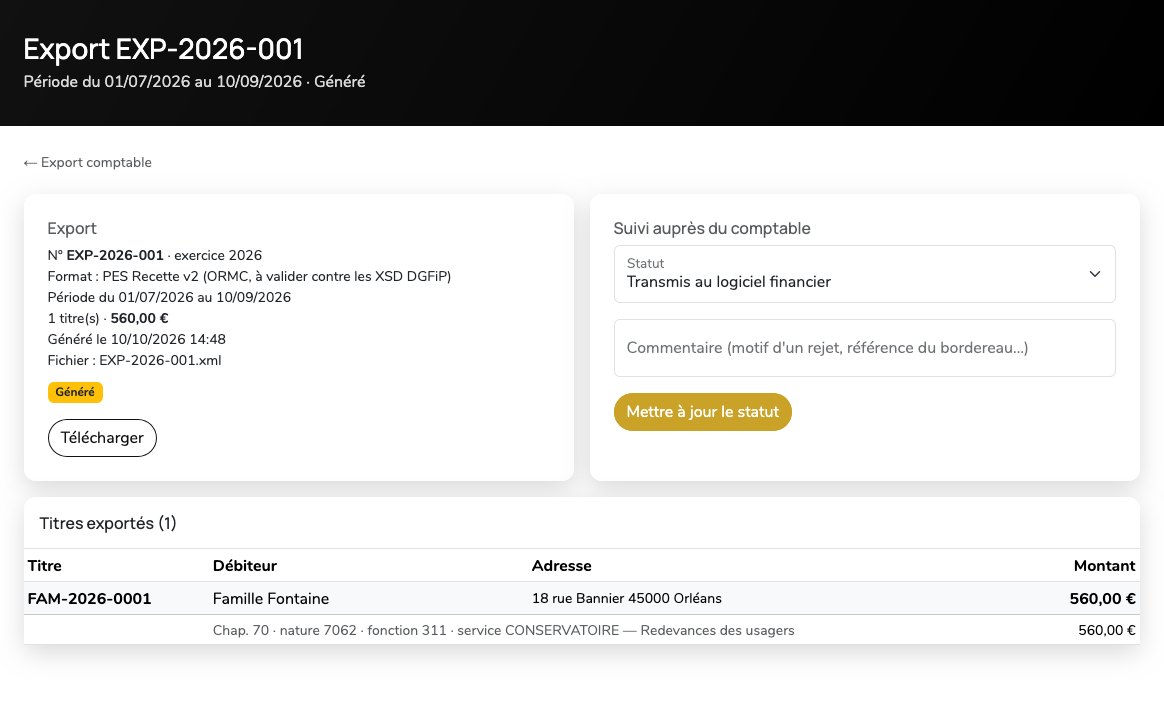Click address 18 rue Bannier 45000 Orléans
Image resolution: width=1164 pixels, height=717 pixels.
point(627,599)
